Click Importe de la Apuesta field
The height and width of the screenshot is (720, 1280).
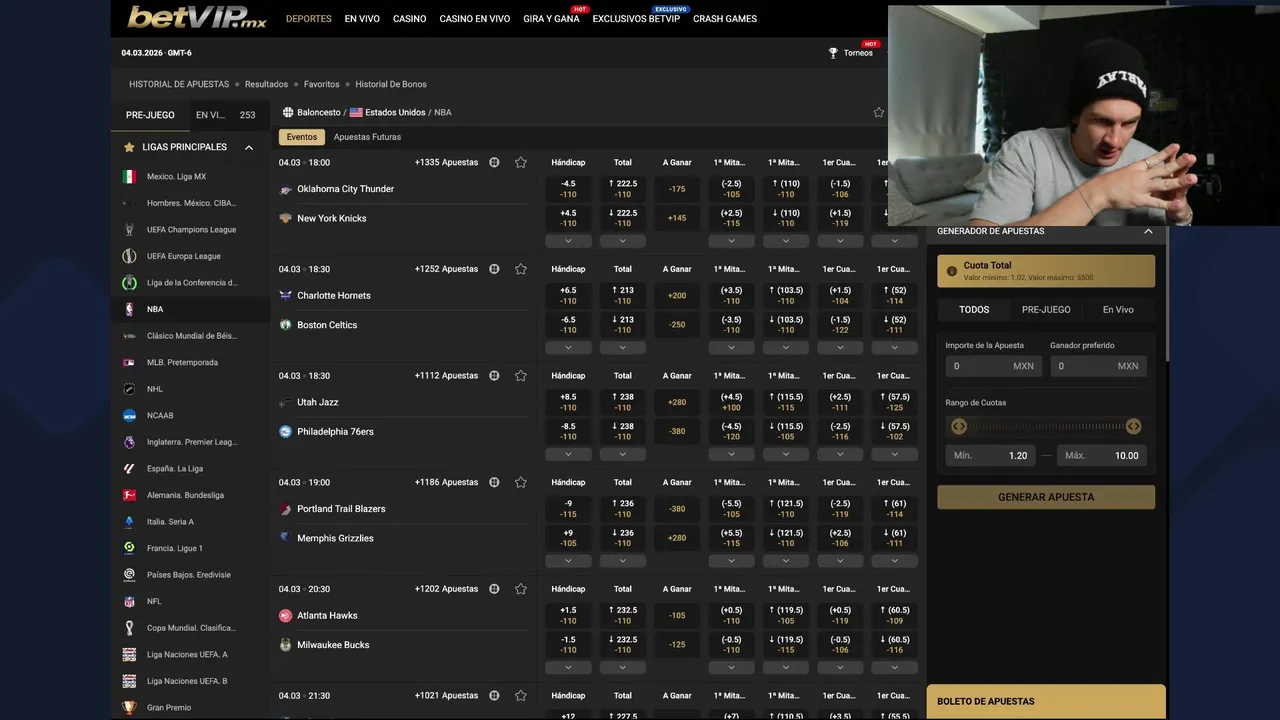click(994, 366)
